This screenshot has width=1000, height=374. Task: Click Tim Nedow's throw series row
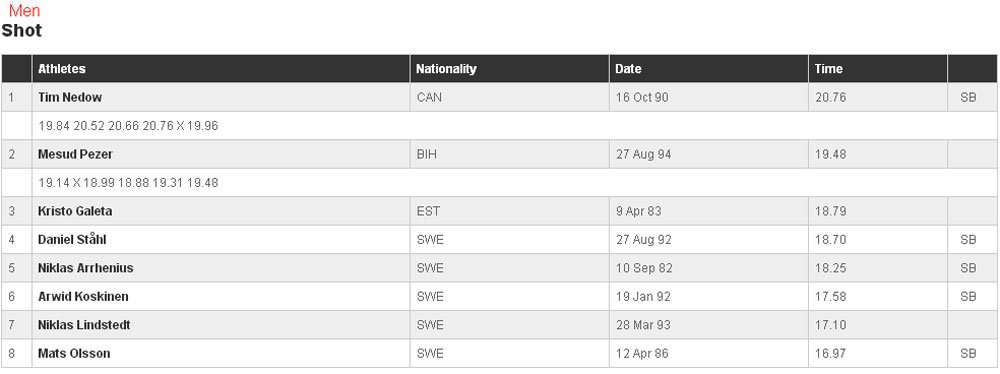(515, 126)
